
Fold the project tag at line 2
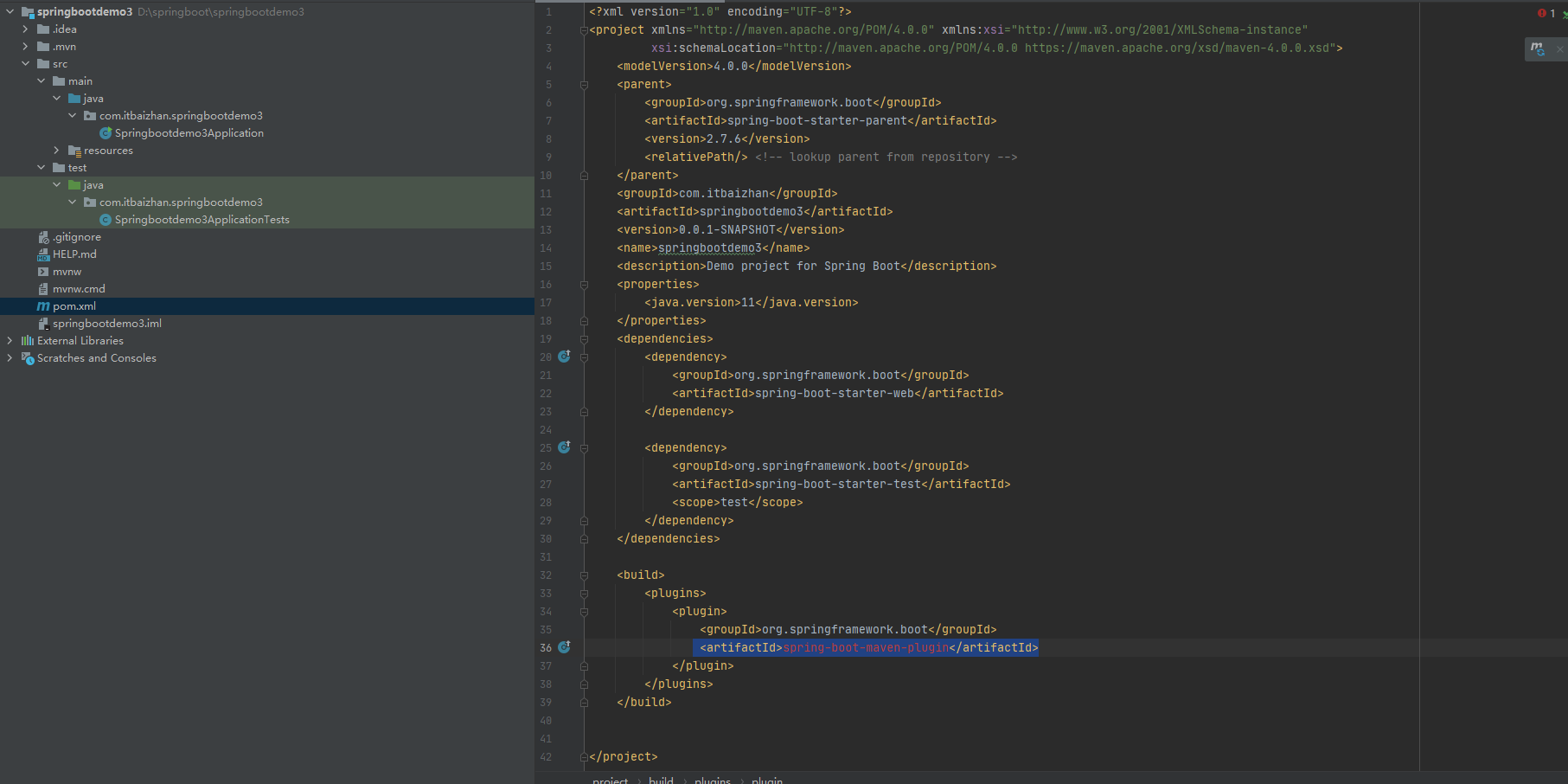point(584,30)
